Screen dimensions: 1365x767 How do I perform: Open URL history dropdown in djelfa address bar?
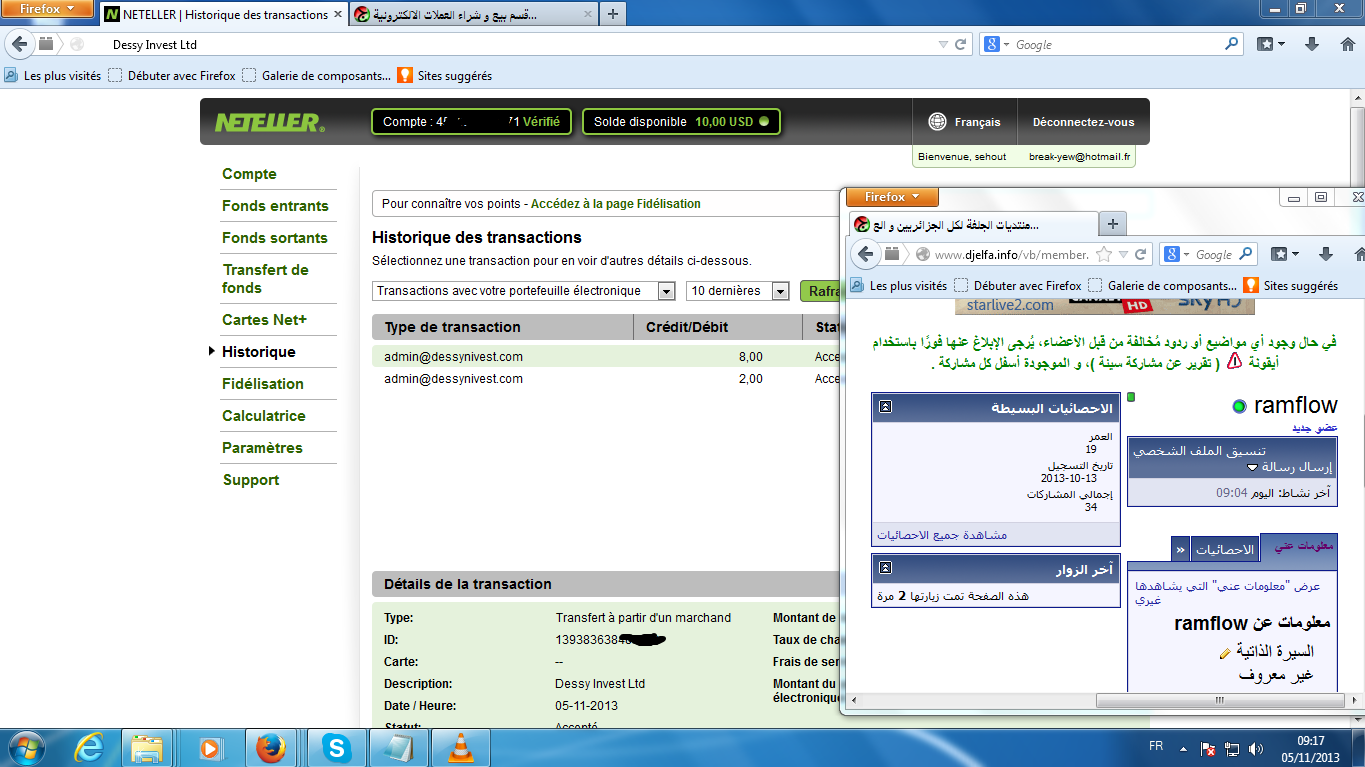tap(1123, 255)
